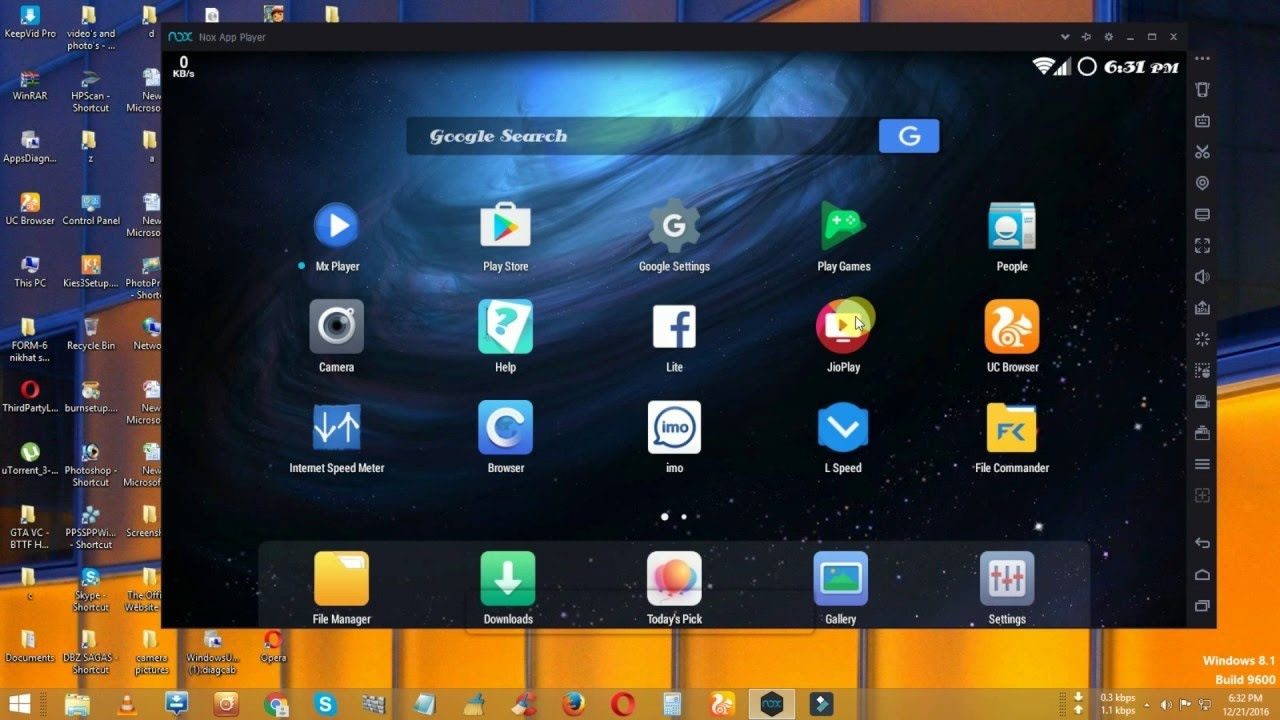Image resolution: width=1280 pixels, height=720 pixels.
Task: Toggle Nox fullscreen mode
Action: tap(1203, 245)
